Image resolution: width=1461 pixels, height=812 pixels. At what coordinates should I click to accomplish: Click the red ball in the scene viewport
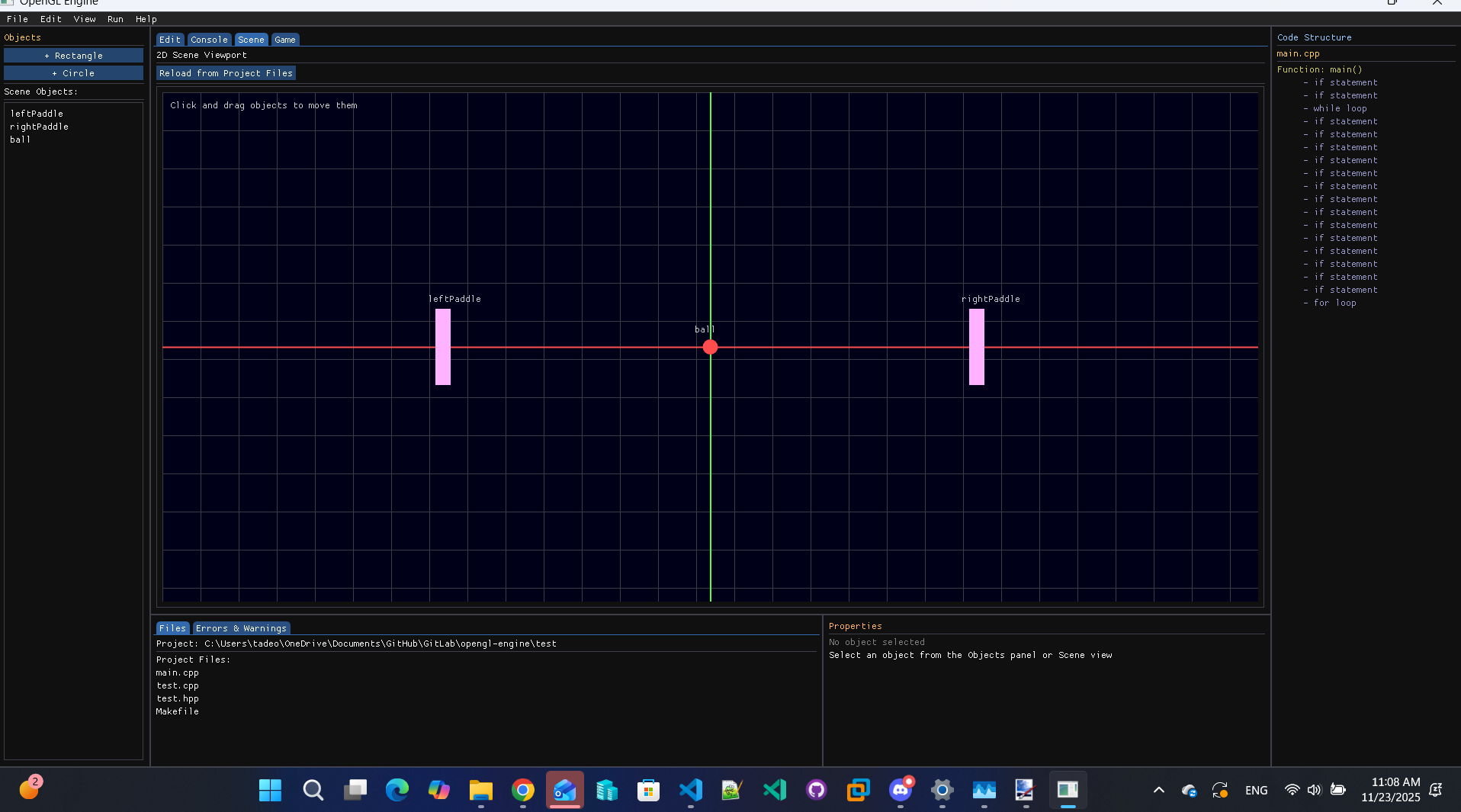click(x=710, y=347)
